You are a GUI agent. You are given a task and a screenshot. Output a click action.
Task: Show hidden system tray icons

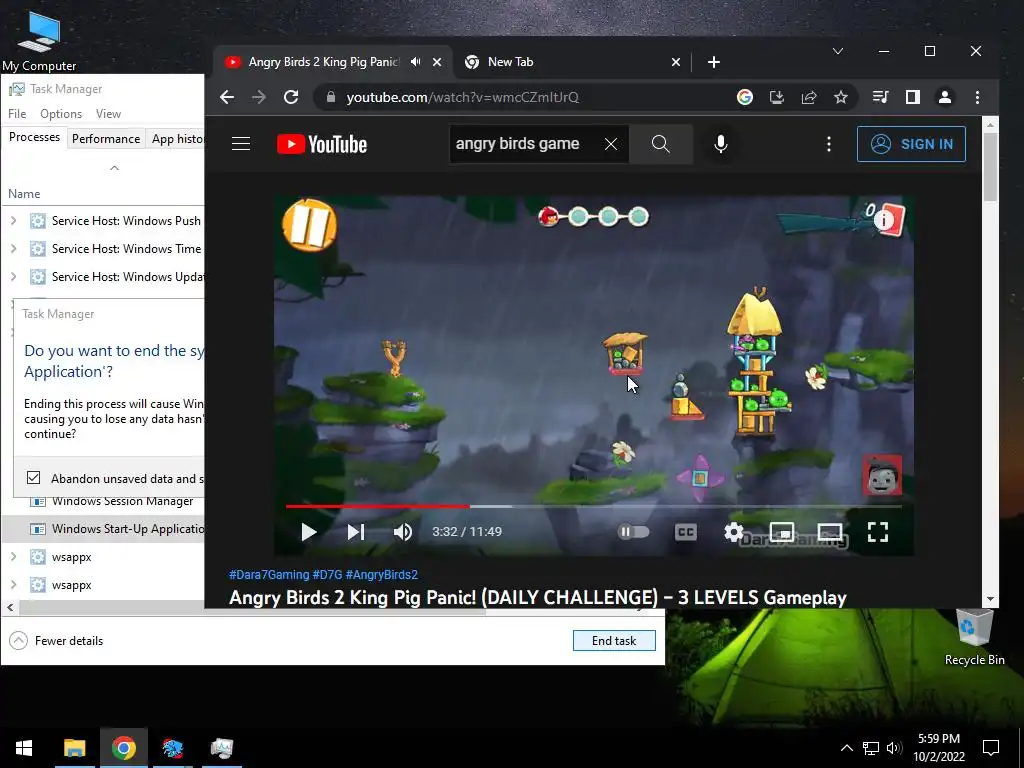click(846, 748)
